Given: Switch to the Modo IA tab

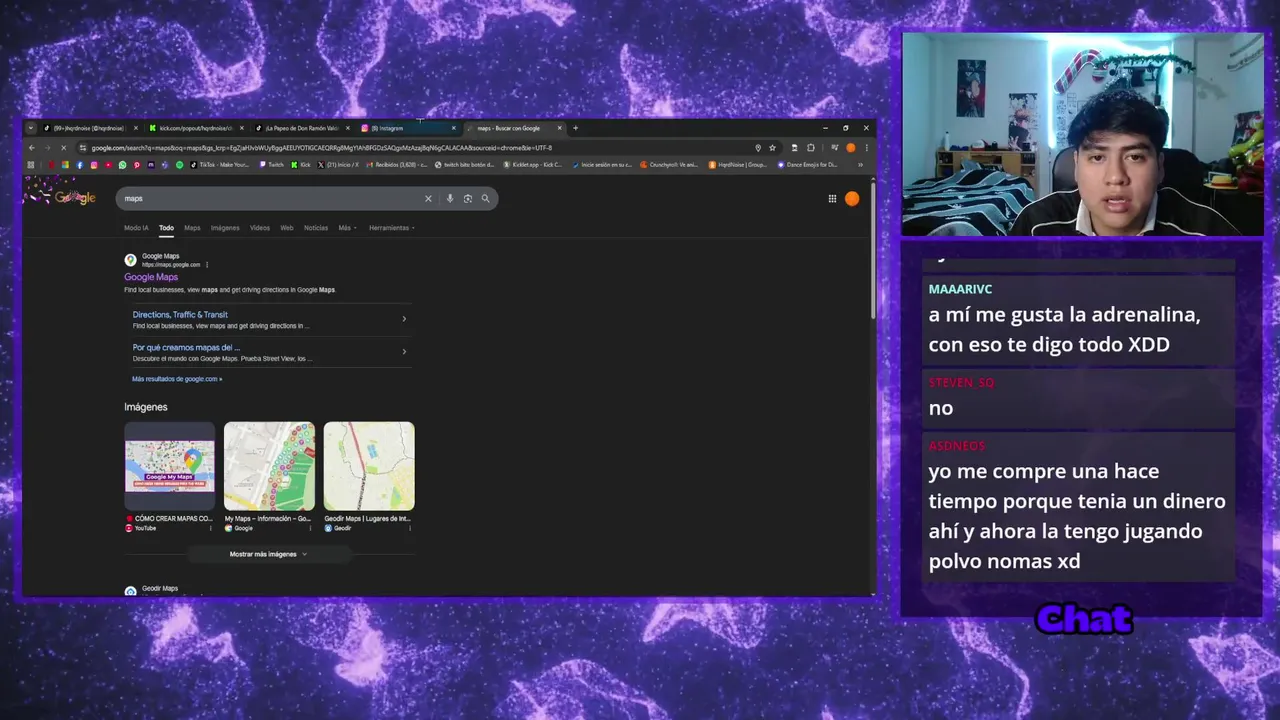Looking at the screenshot, I should 136,228.
